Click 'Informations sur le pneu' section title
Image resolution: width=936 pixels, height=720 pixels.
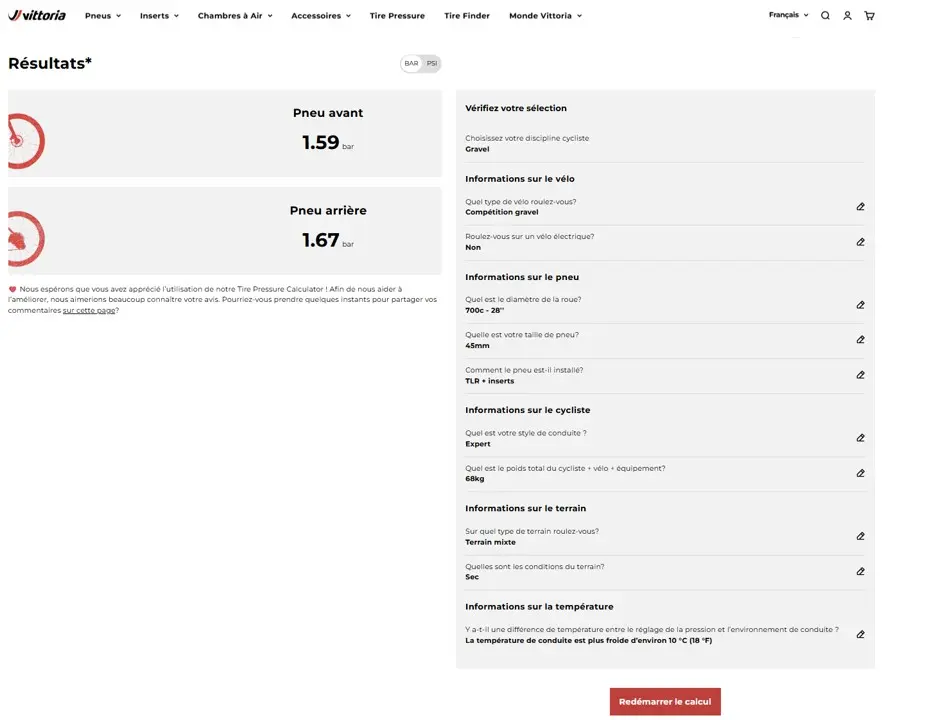522,277
